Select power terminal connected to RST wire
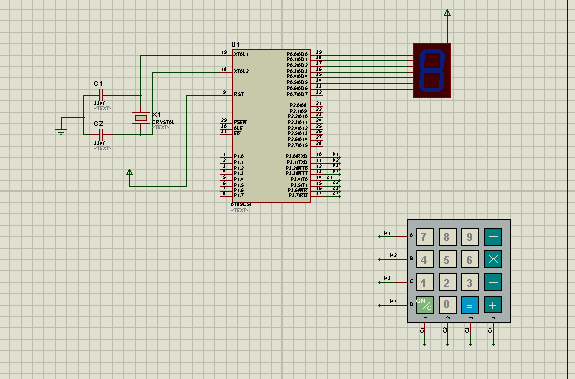The height and width of the screenshot is (379, 575). coord(129,172)
